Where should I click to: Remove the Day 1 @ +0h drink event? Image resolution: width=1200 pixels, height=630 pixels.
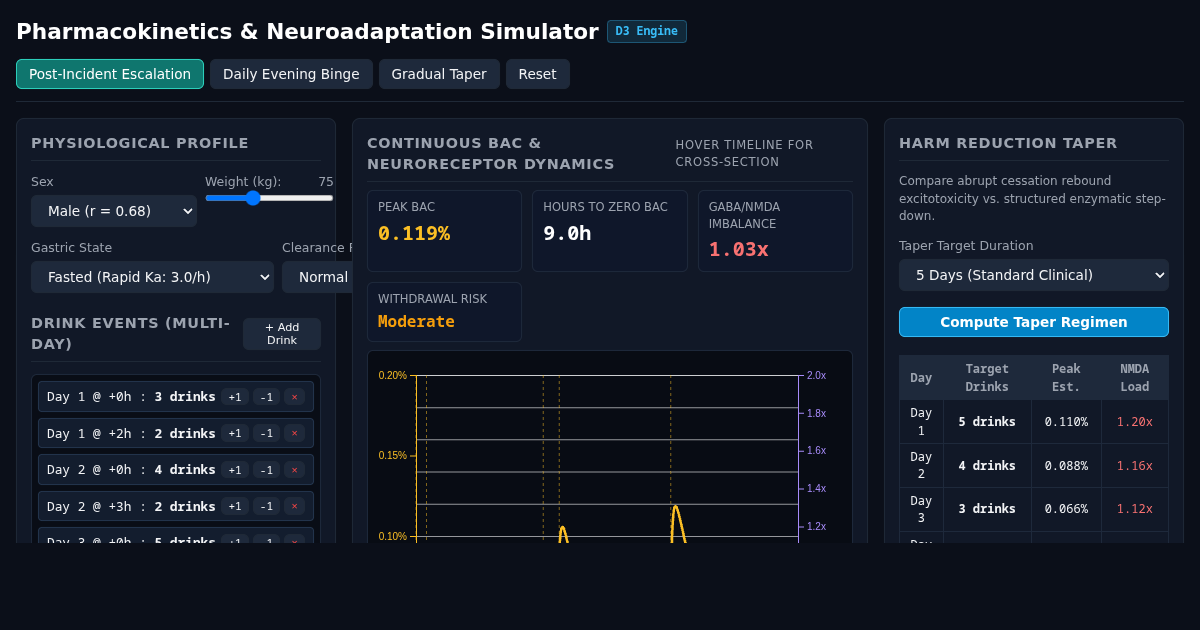[294, 397]
